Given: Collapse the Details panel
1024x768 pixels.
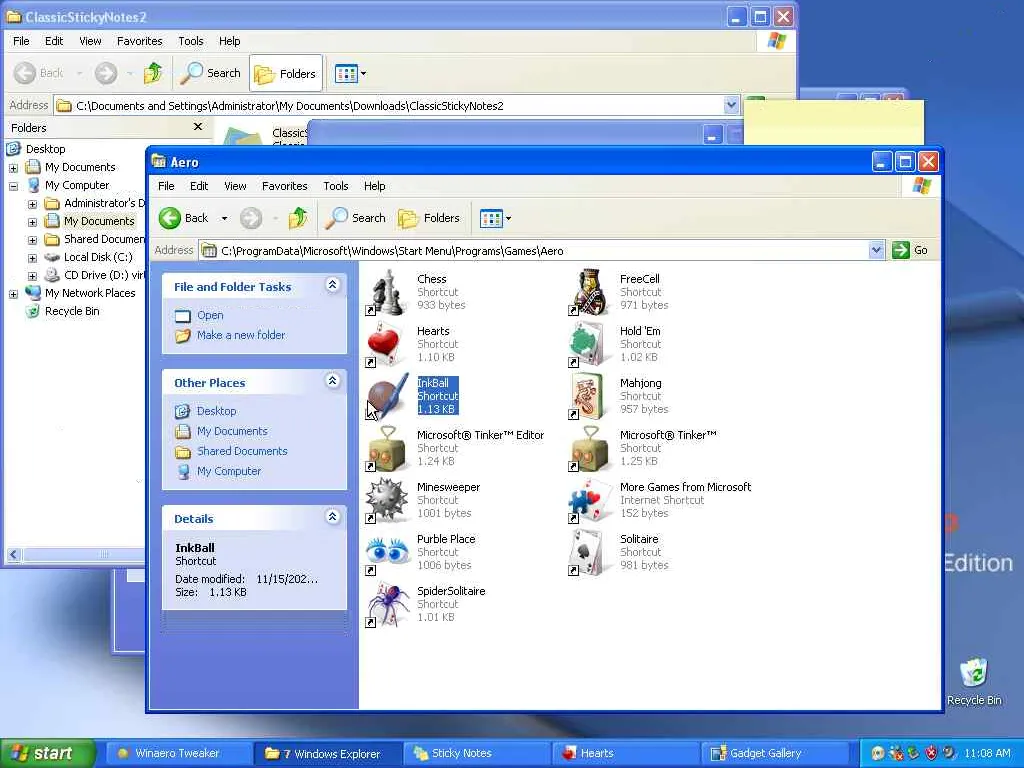Looking at the screenshot, I should [x=332, y=517].
